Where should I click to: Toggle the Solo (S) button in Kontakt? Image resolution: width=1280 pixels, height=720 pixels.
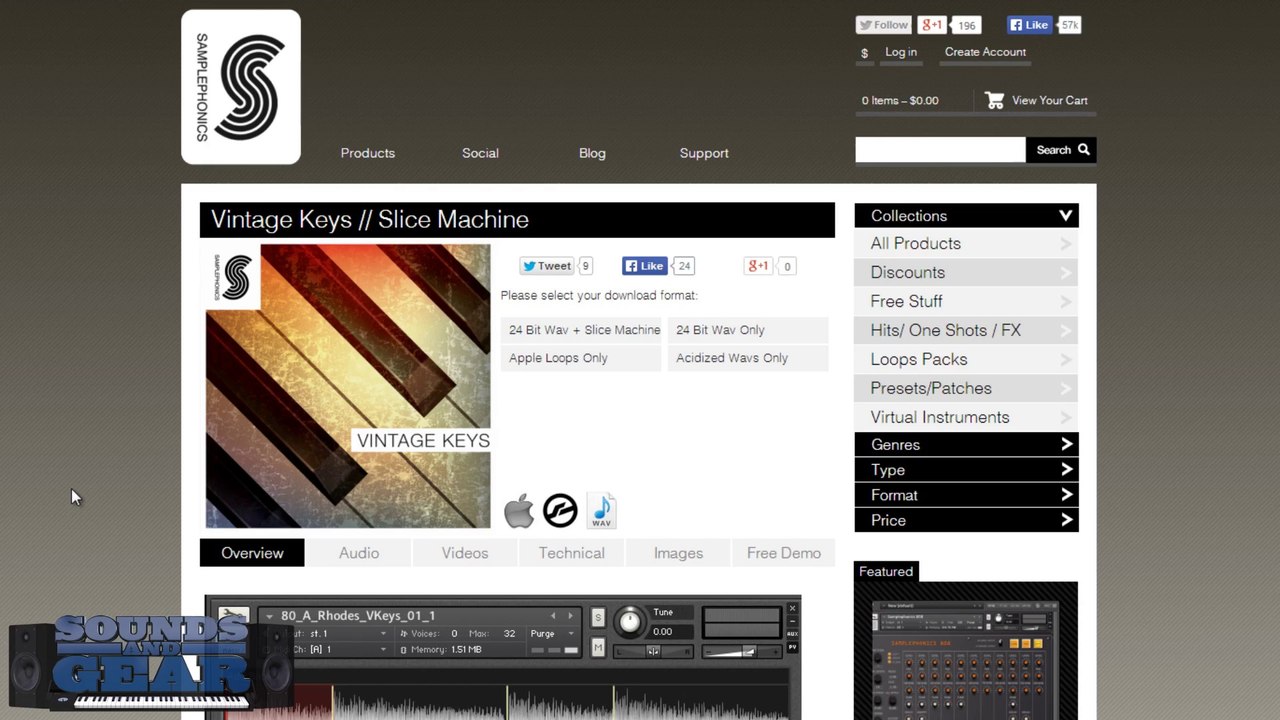click(x=598, y=617)
